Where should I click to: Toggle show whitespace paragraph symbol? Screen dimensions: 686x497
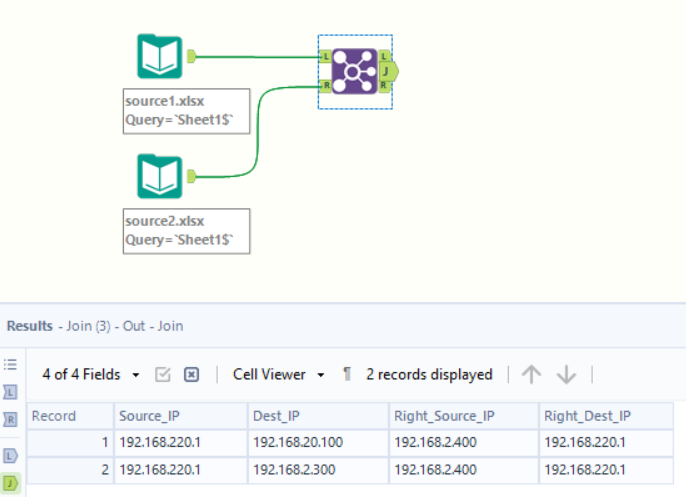tap(347, 374)
